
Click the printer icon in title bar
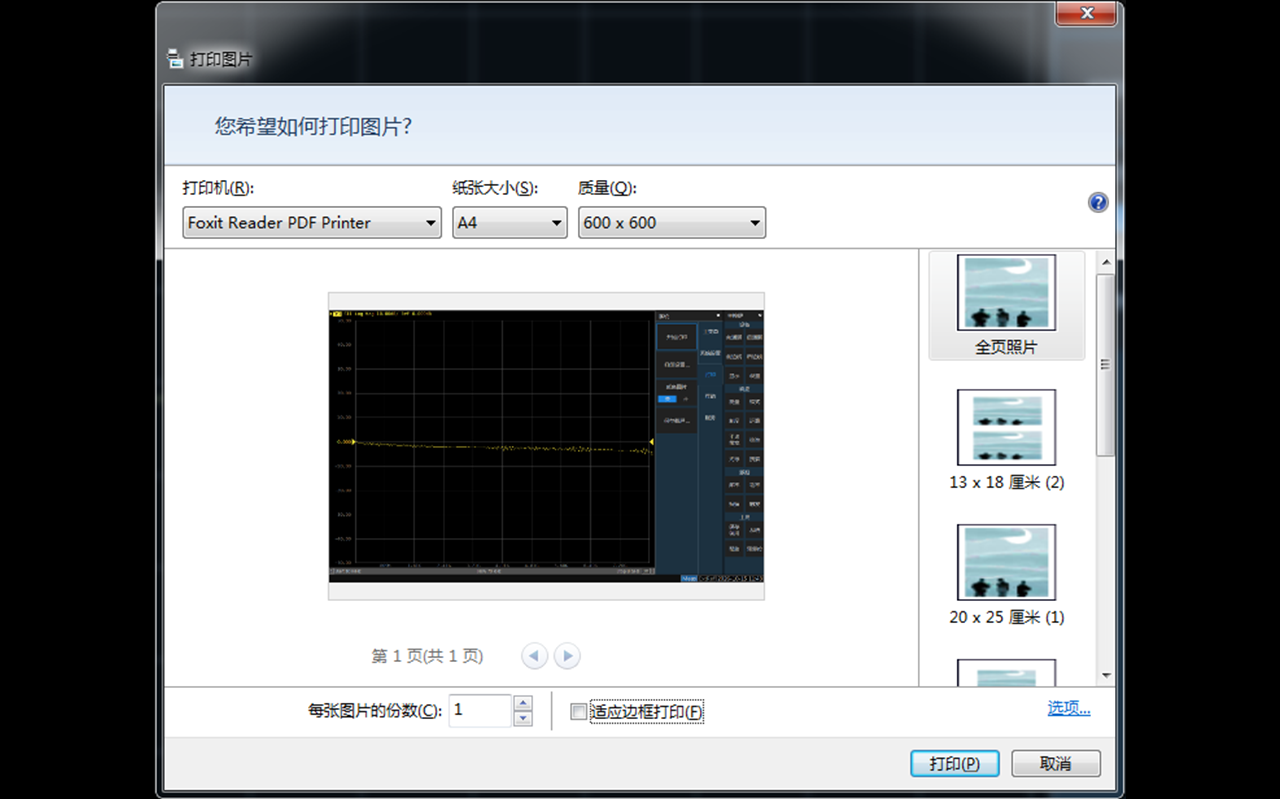(x=175, y=59)
